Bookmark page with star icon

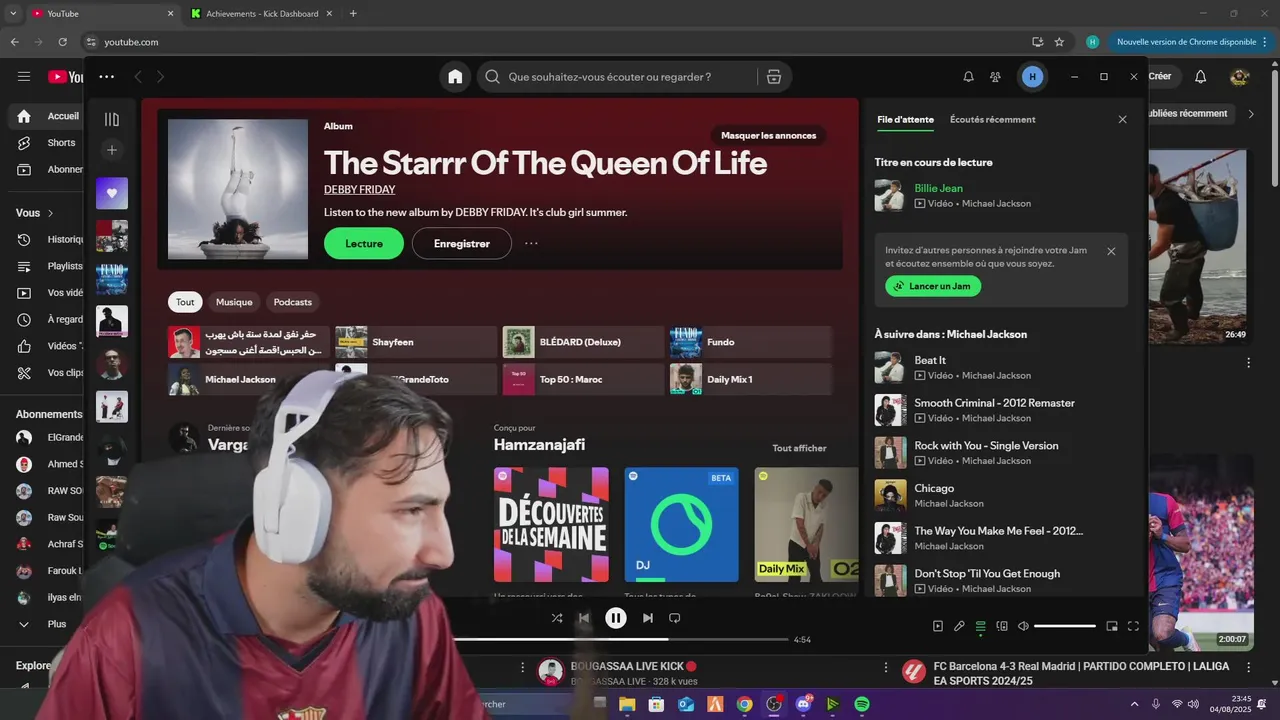point(1059,42)
